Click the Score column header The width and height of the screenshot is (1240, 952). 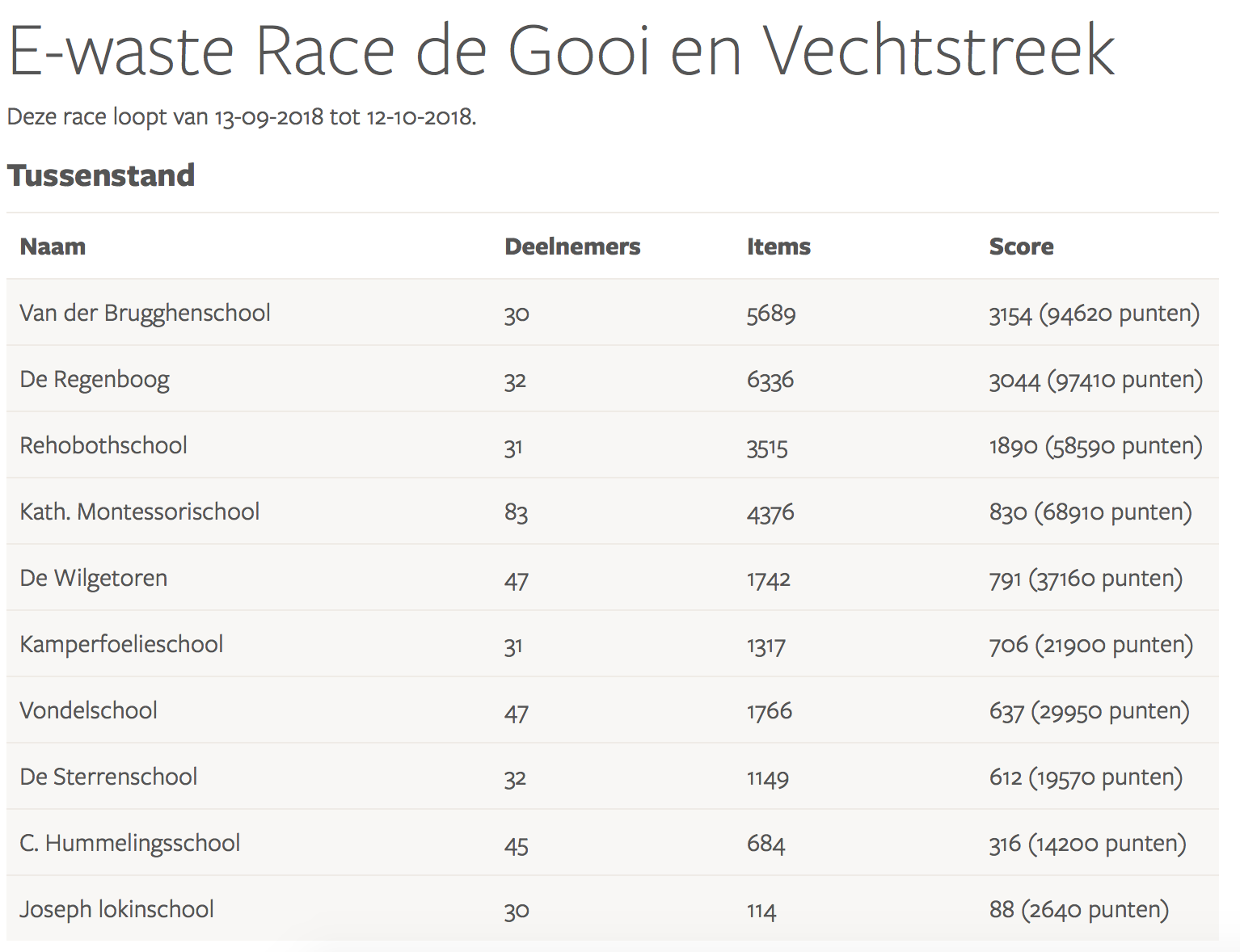click(1021, 246)
